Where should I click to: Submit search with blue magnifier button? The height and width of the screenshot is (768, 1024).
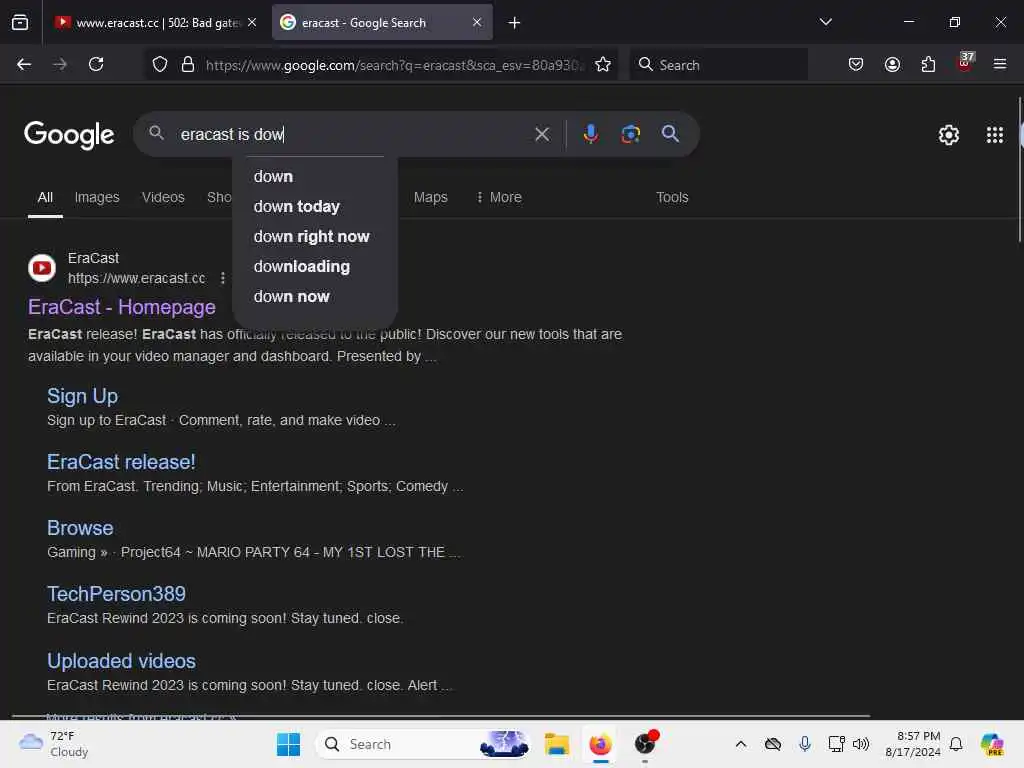[670, 134]
